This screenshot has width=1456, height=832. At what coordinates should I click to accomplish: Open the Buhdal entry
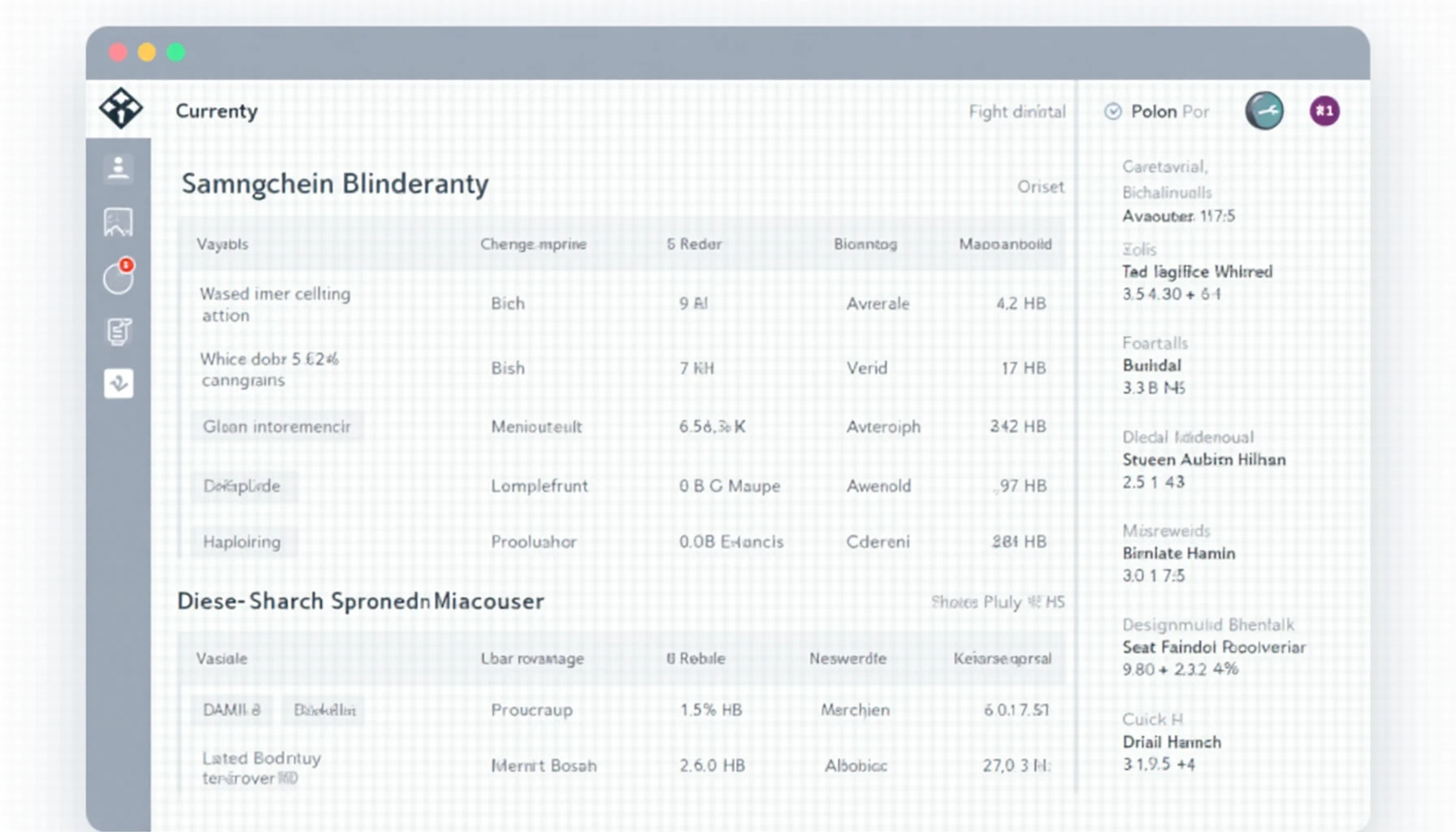(1151, 366)
